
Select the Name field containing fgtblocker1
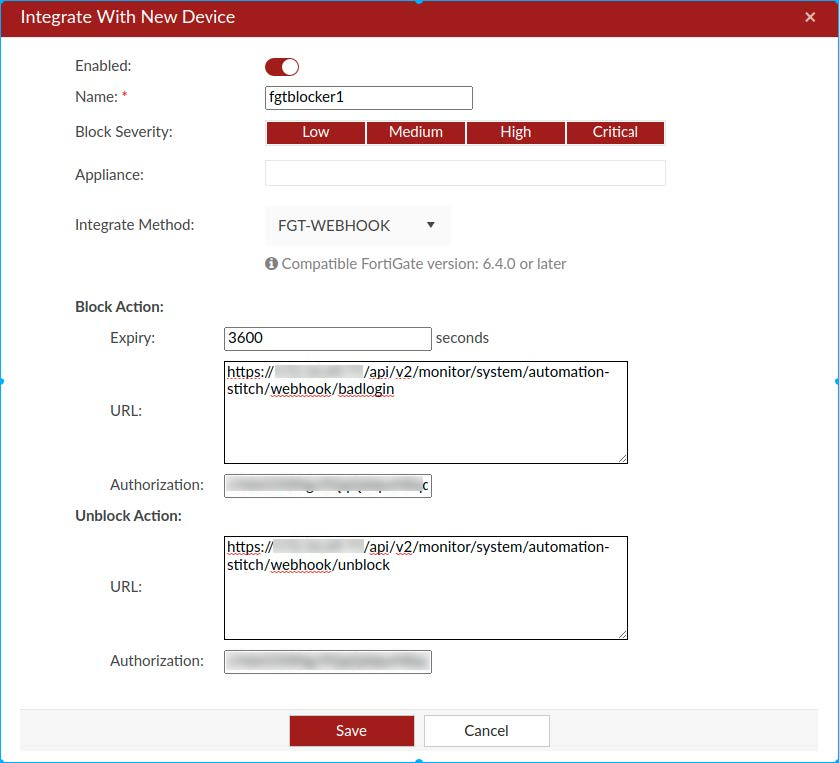point(368,97)
